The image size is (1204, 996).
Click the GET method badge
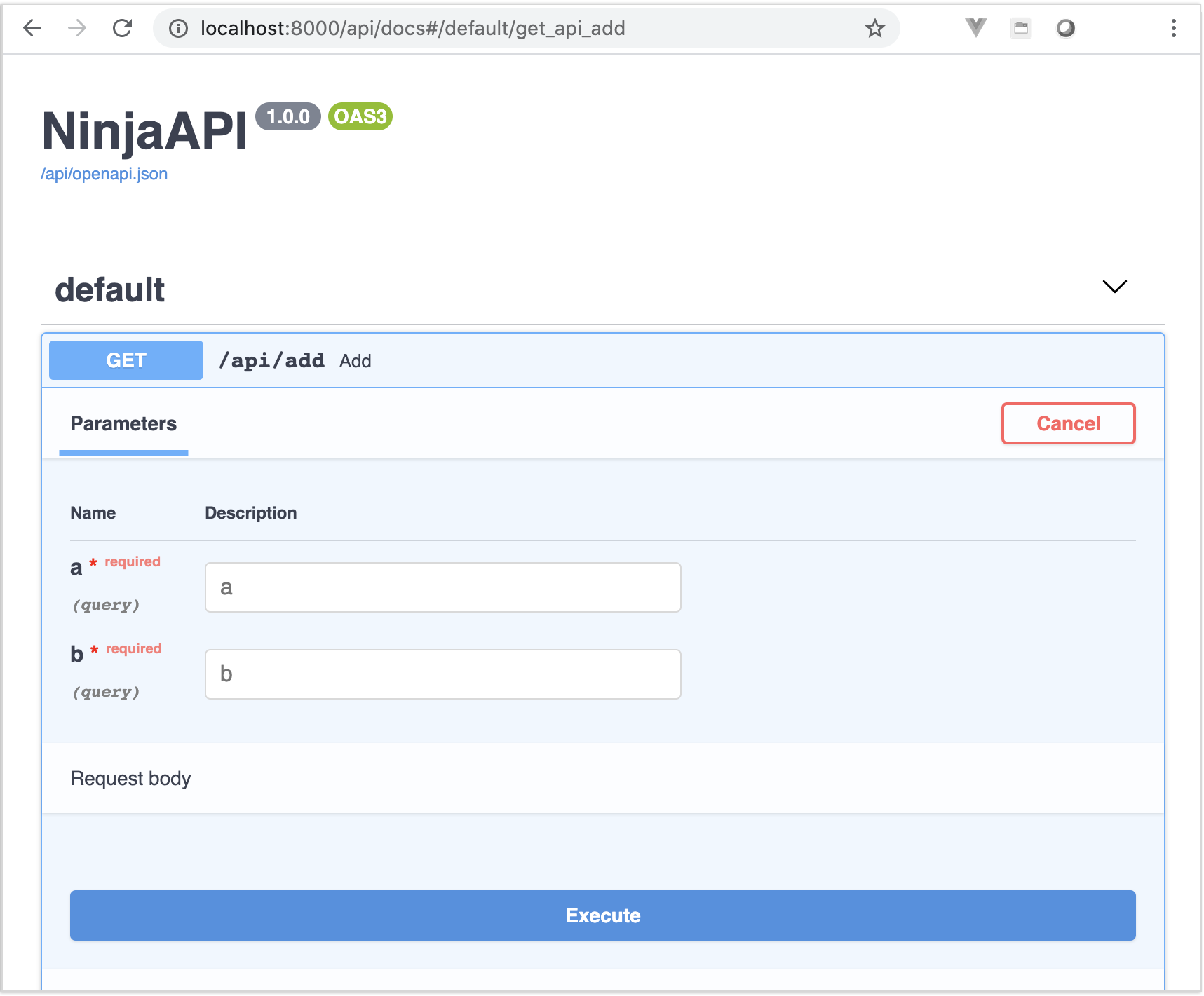(x=125, y=360)
